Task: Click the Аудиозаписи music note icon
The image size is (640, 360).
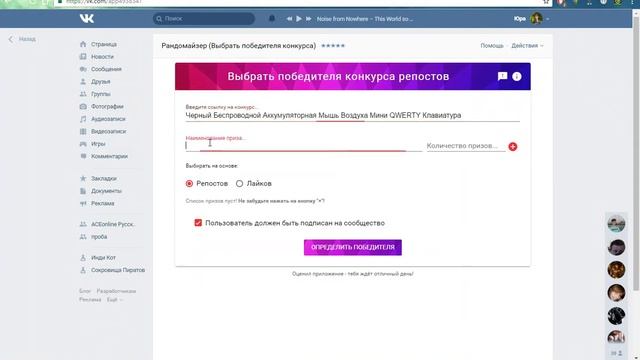Action: tap(83, 119)
